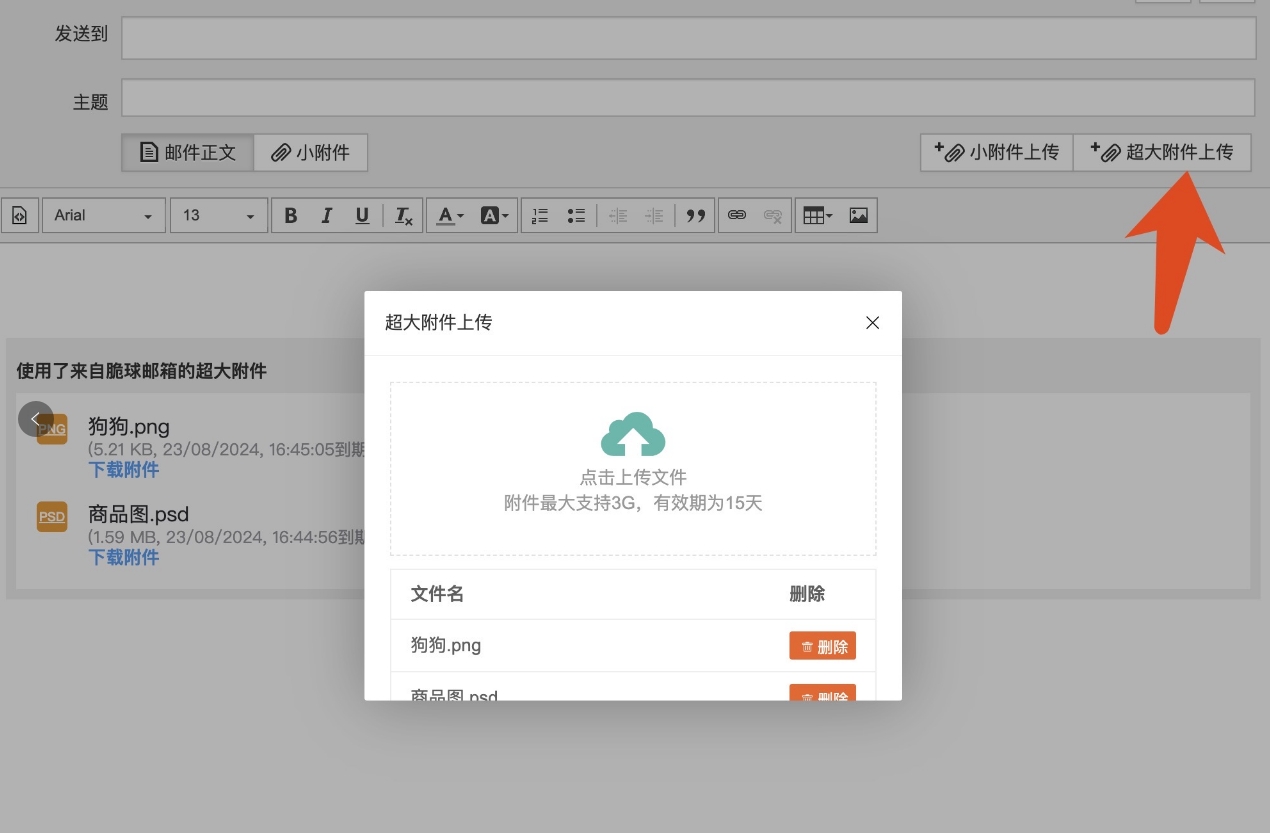Download 狗狗.png via its 下载附件 link
Screen dimensions: 1270x833
(x=123, y=469)
